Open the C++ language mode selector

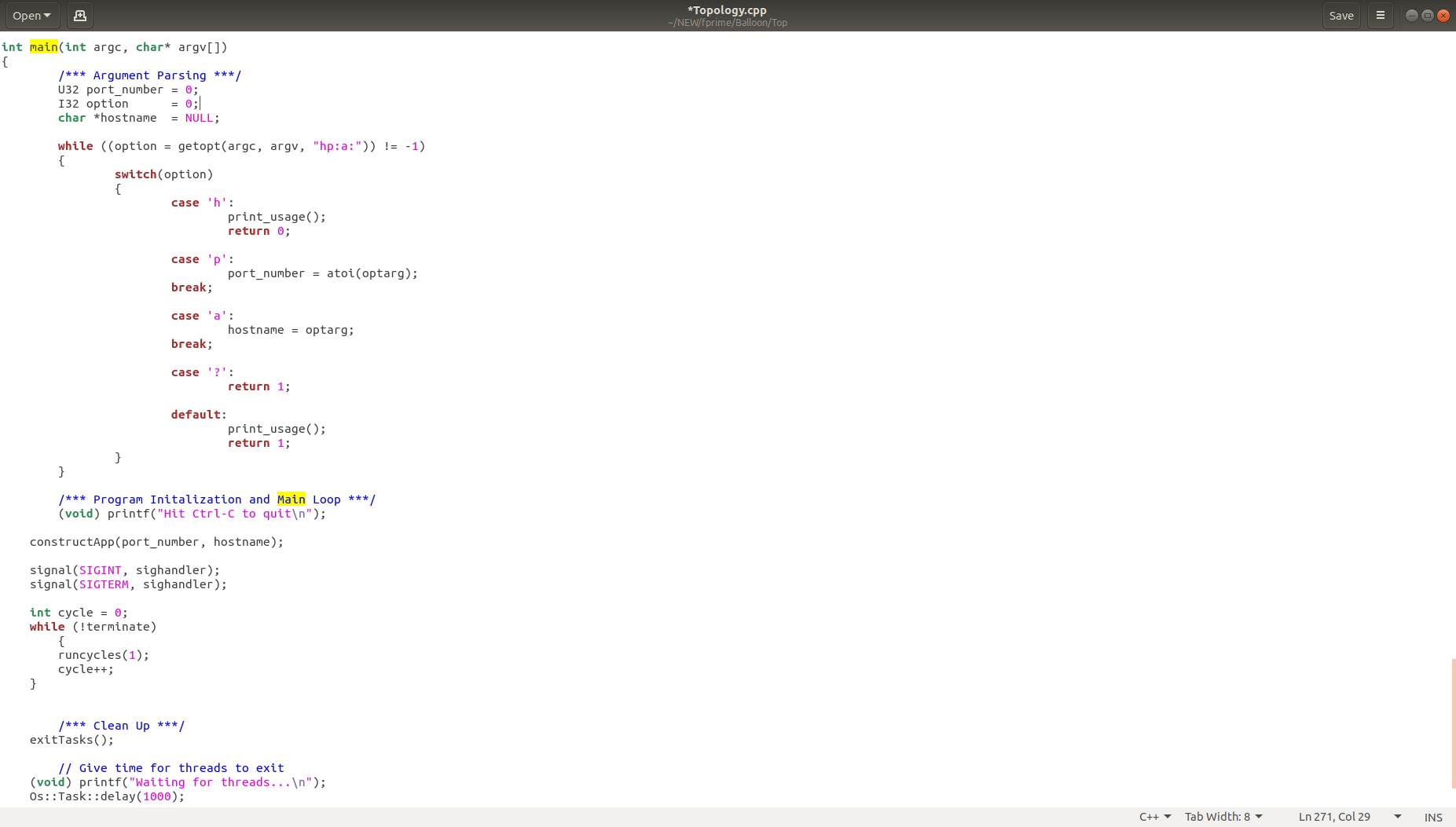(1152, 817)
